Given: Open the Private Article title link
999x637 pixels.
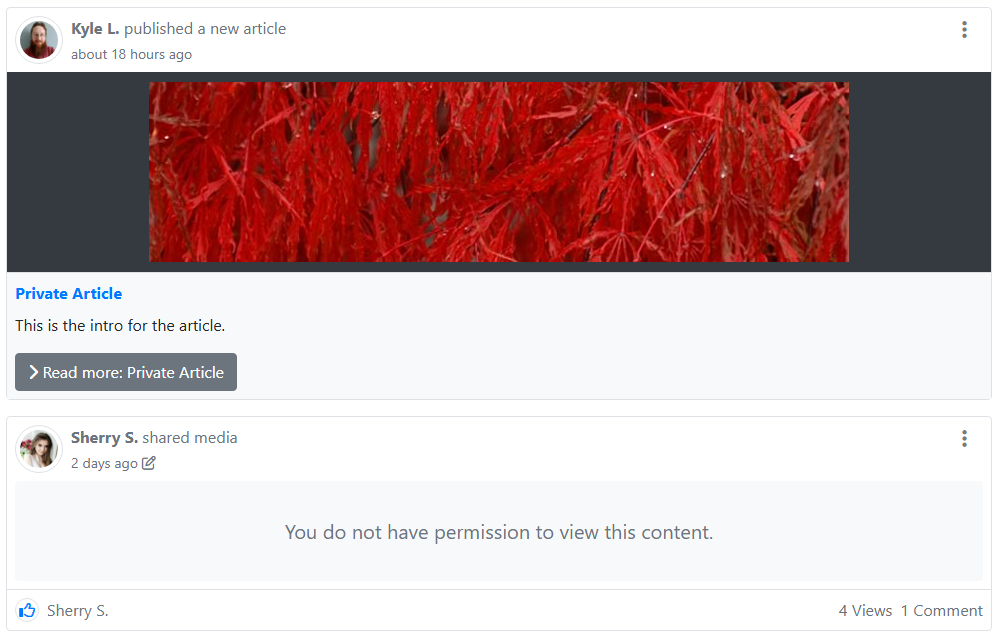Looking at the screenshot, I should (69, 294).
